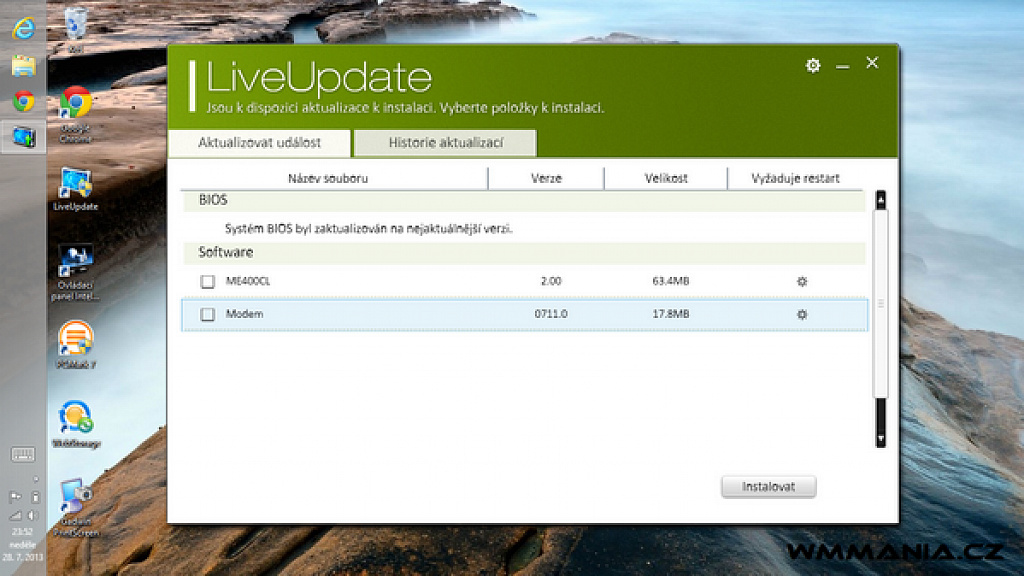The width and height of the screenshot is (1024, 576).
Task: Click version 2.00 in ME400CL row
Action: point(551,281)
